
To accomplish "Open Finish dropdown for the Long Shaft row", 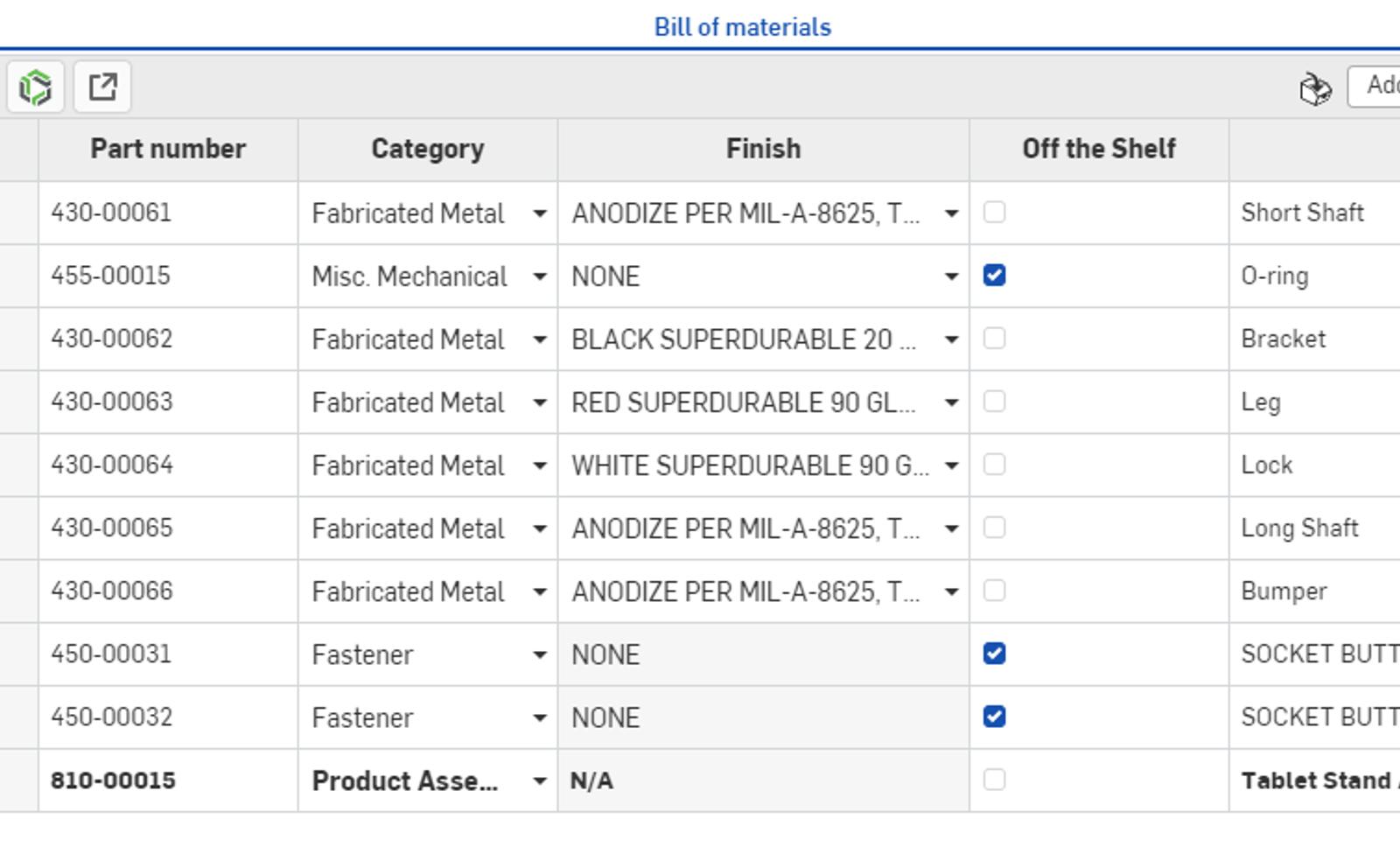I will [953, 528].
